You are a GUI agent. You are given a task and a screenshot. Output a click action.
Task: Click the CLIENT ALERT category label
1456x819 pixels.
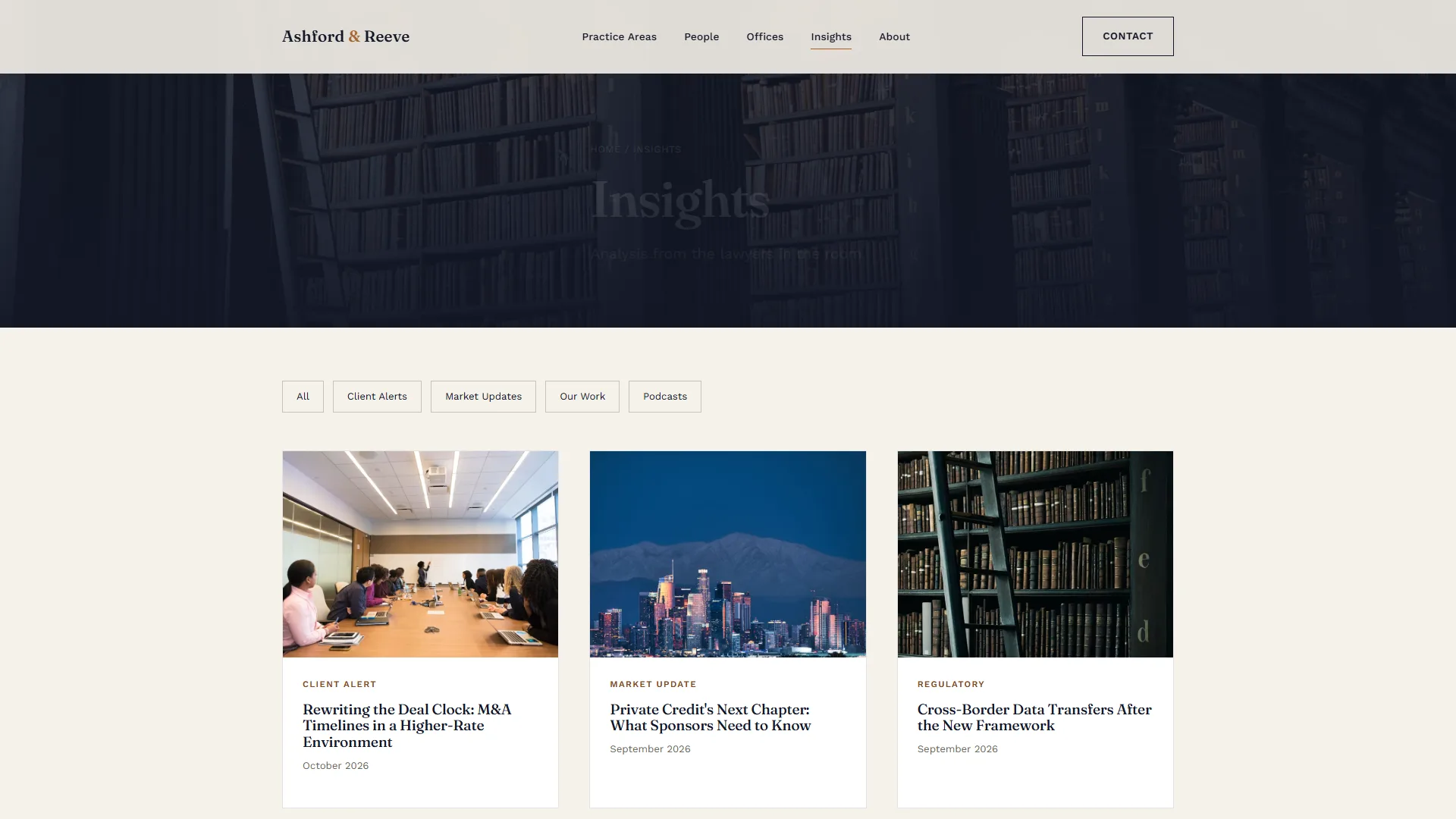tap(339, 684)
